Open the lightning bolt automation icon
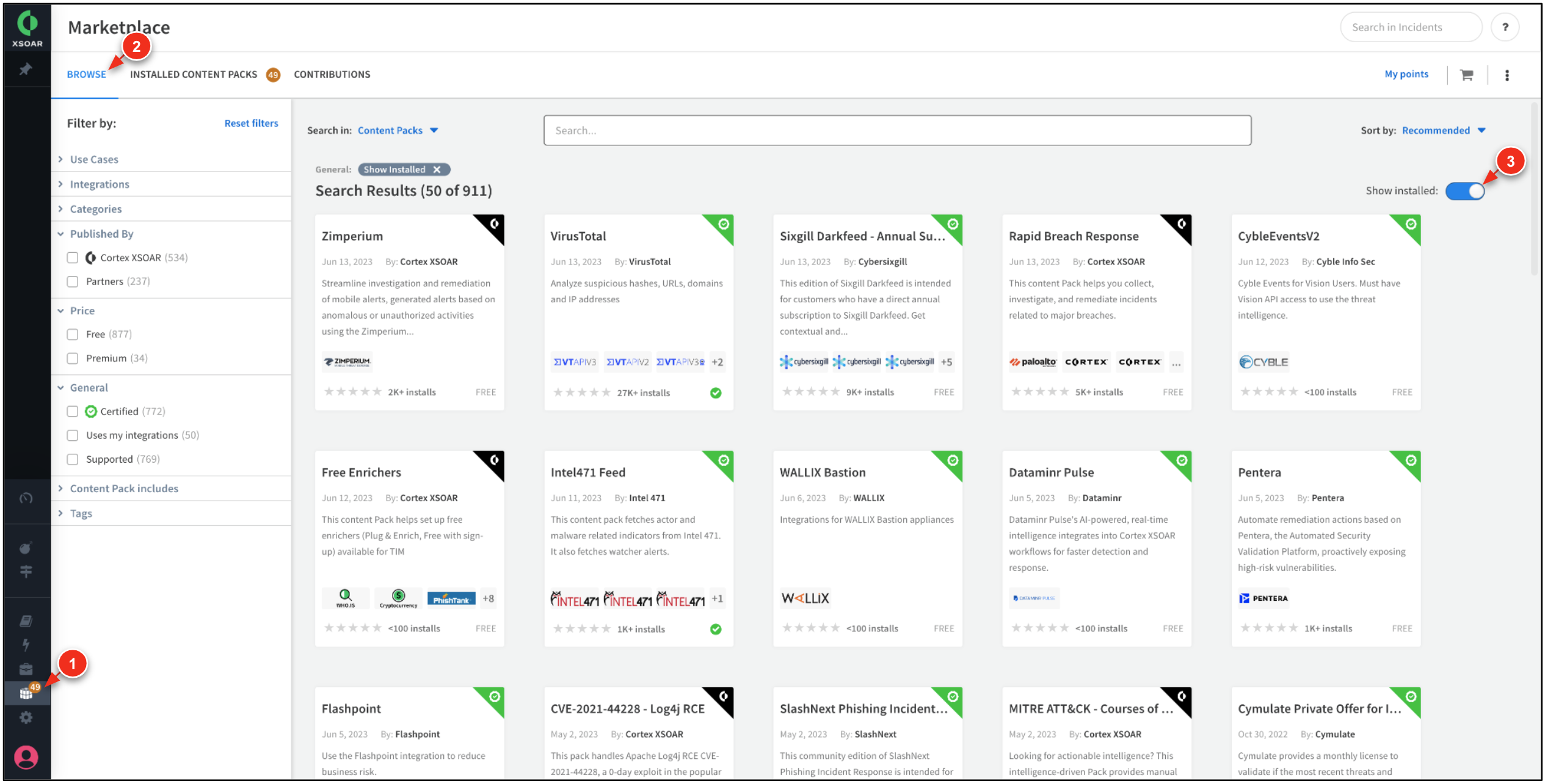The width and height of the screenshot is (1545, 784). tap(26, 645)
